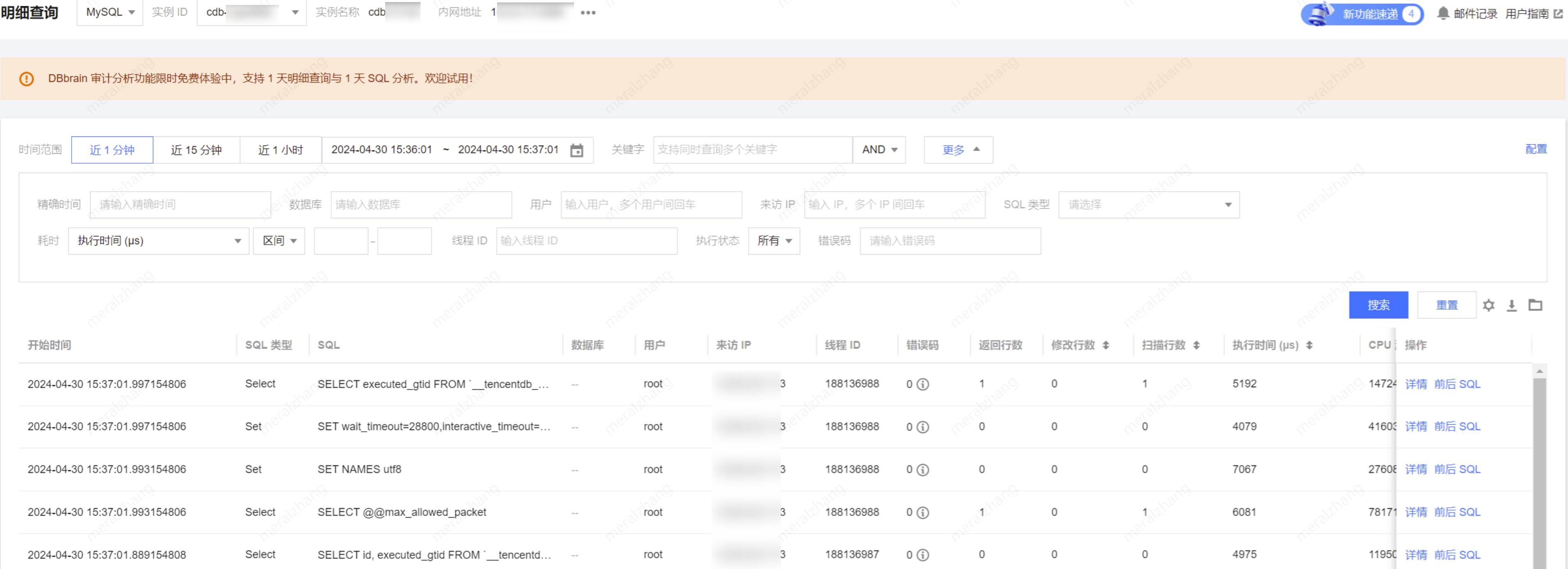Click the info icon next to error code 0
This screenshot has height=569, width=1568.
click(923, 384)
